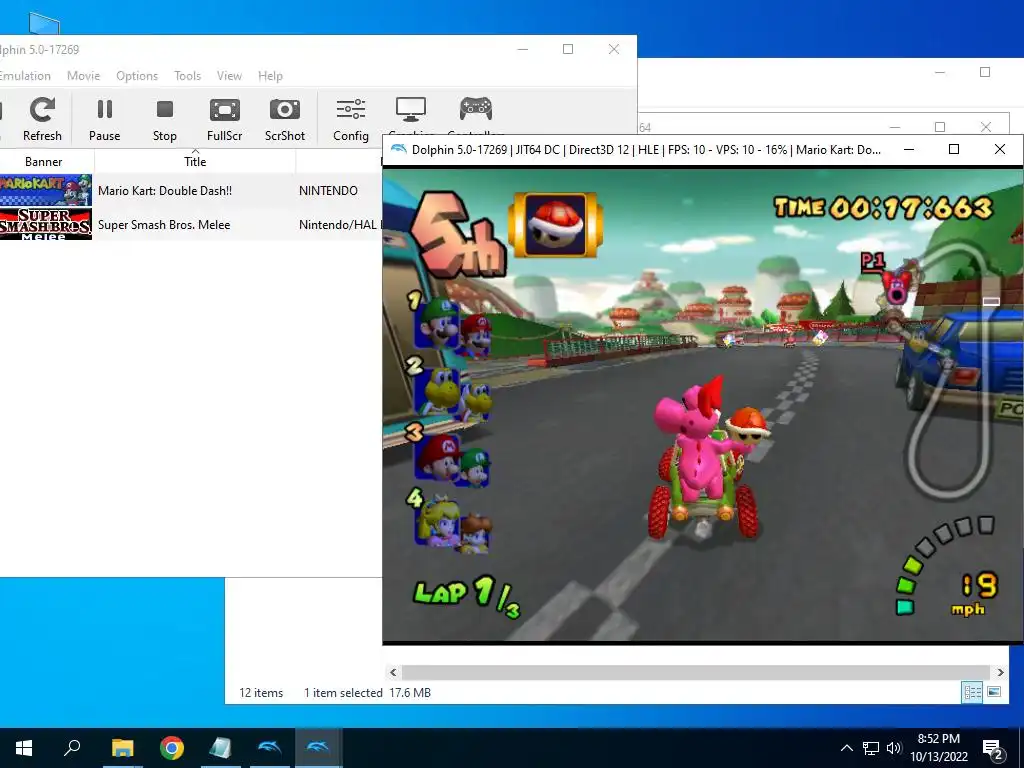The image size is (1024, 768).
Task: Stop emulation using the Stop button
Action: click(165, 119)
